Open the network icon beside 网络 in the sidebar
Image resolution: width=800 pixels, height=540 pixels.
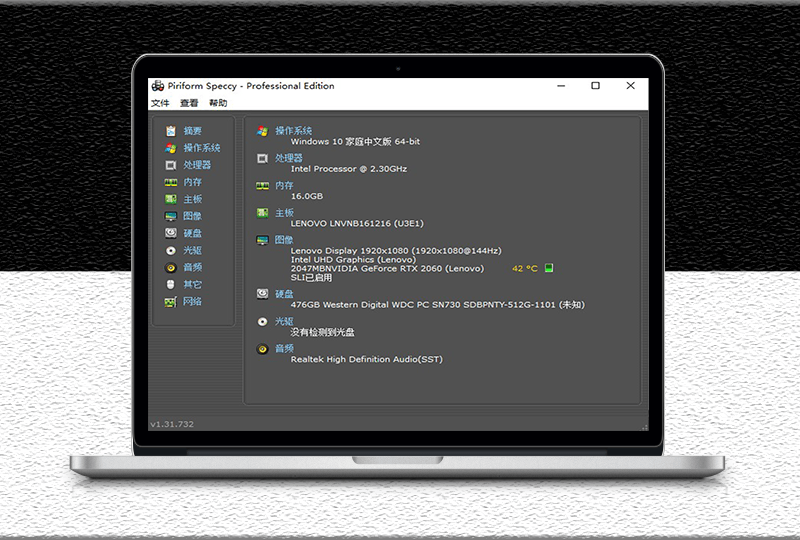[x=171, y=301]
